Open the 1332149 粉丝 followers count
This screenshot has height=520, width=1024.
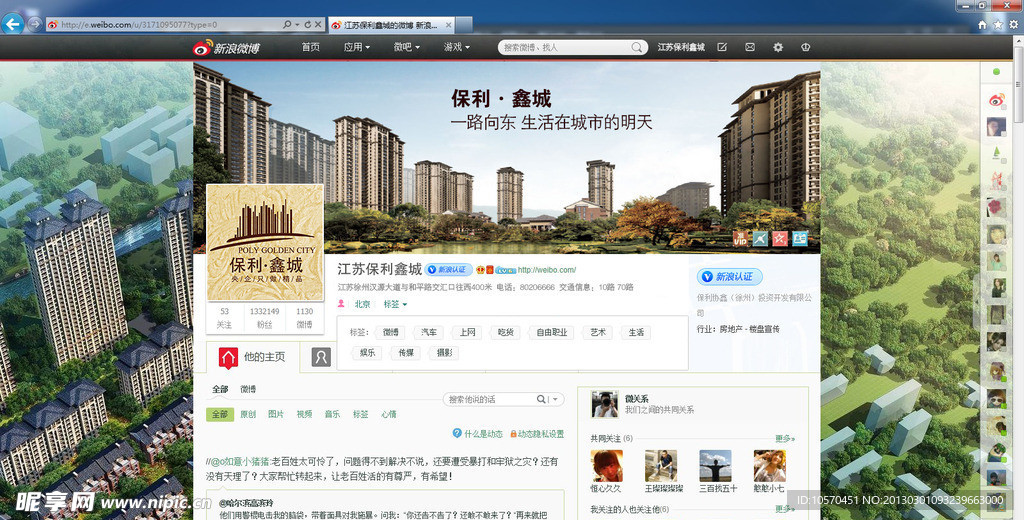(264, 317)
